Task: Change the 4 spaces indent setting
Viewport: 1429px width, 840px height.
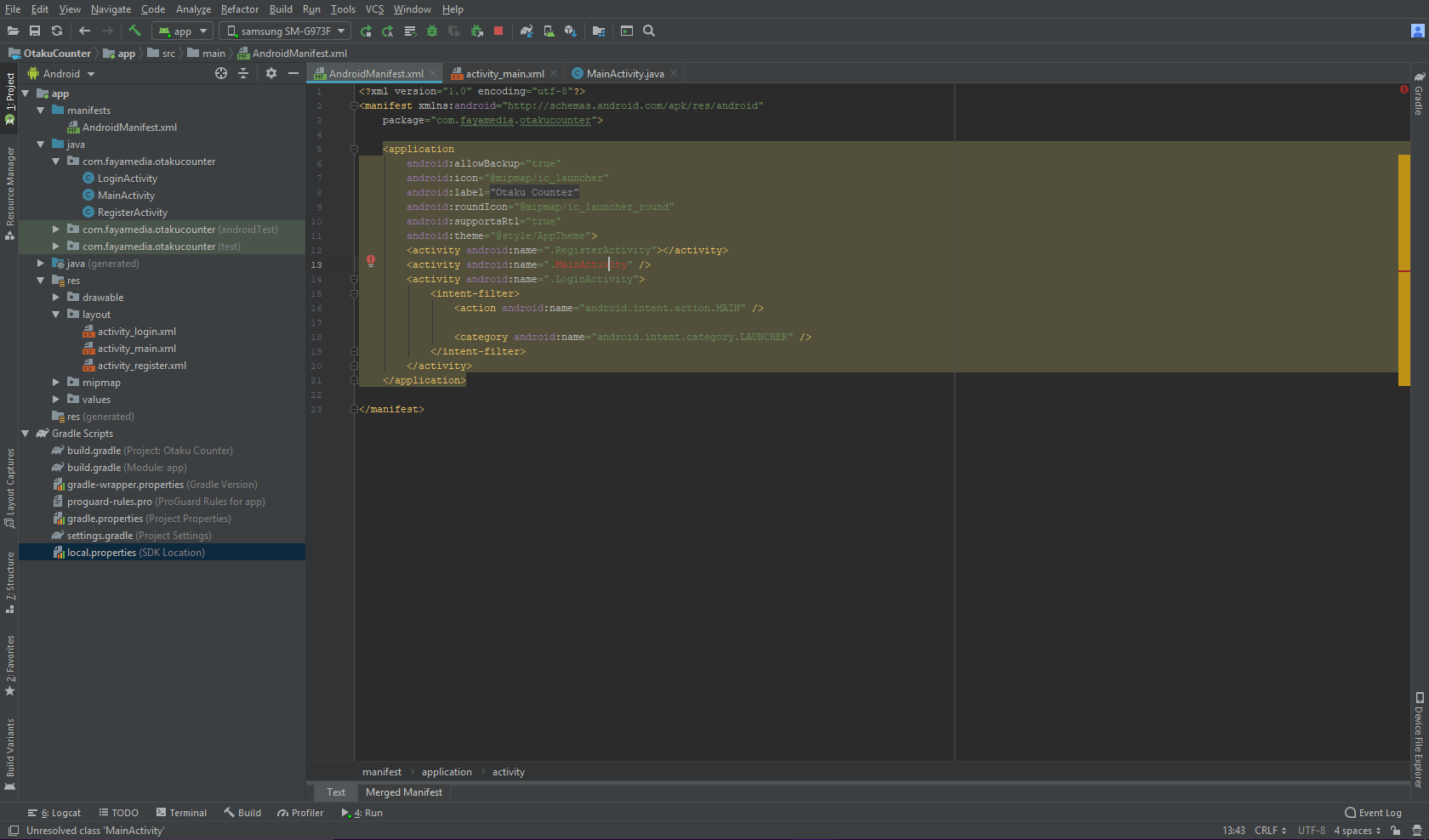Action: [x=1357, y=831]
